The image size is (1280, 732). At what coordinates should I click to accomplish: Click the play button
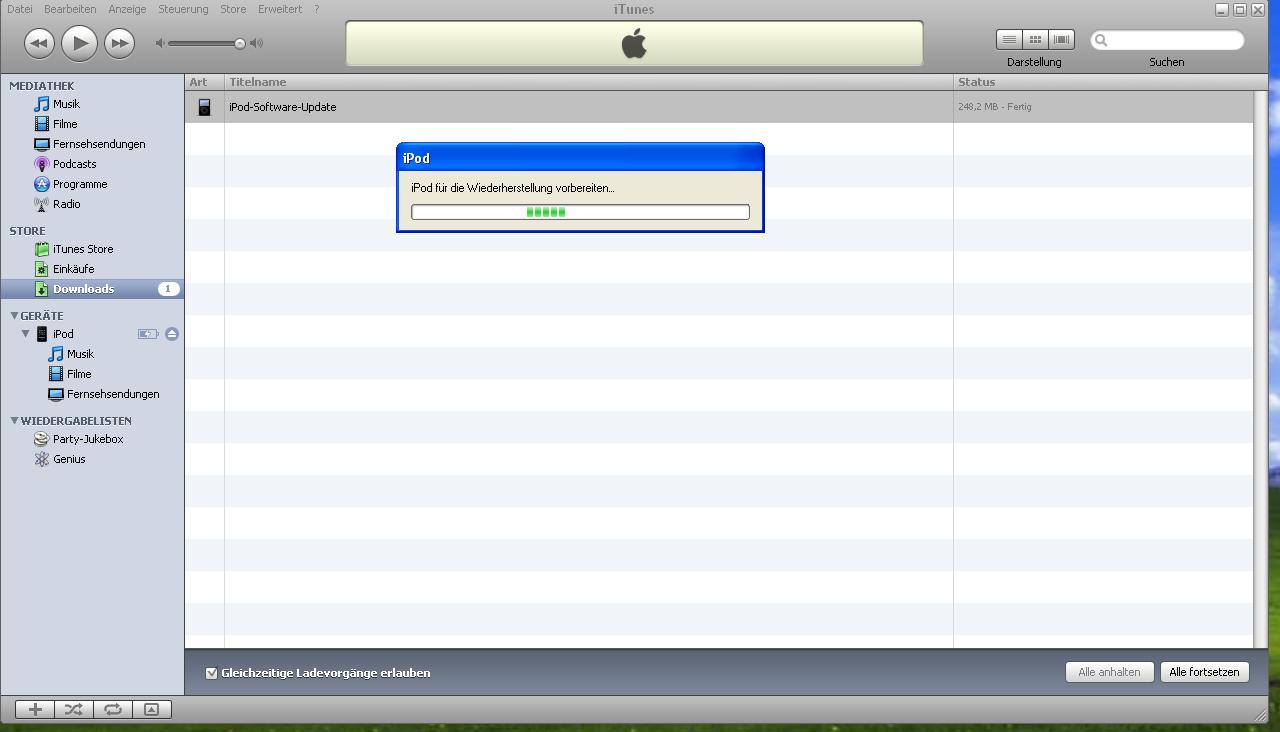(79, 43)
